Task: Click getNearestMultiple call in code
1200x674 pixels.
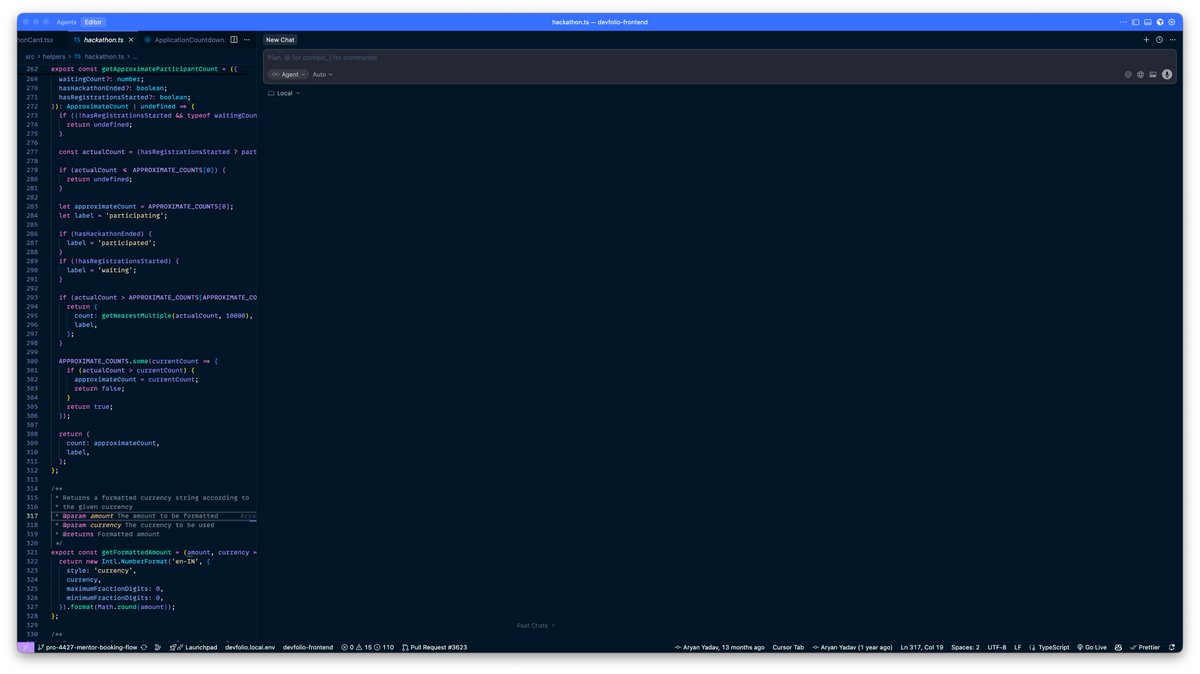Action: (136, 315)
